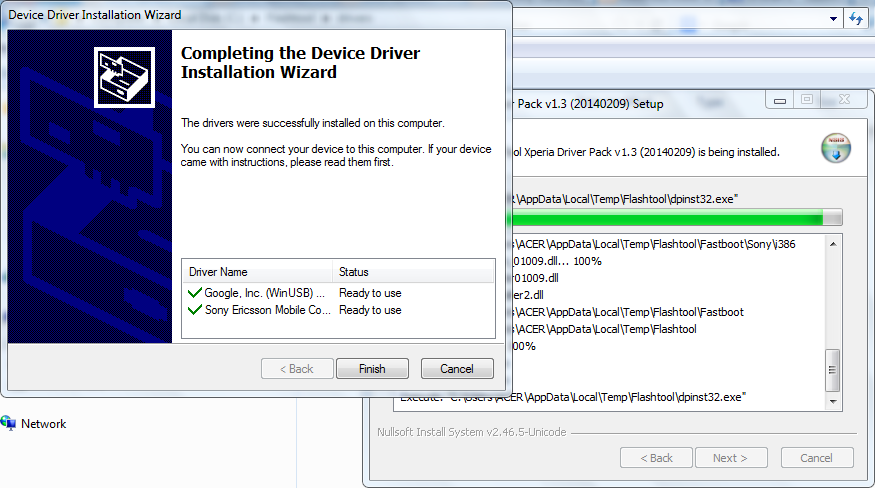Click Ready to use status for Google driver
The image size is (875, 488).
[370, 293]
